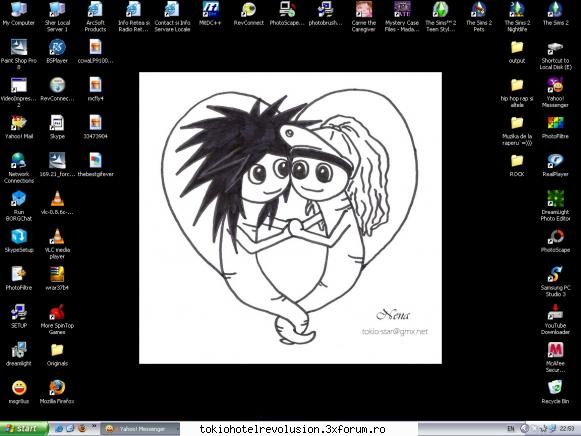The width and height of the screenshot is (581, 436).
Task: Open the Recycle Bin
Action: 555,392
